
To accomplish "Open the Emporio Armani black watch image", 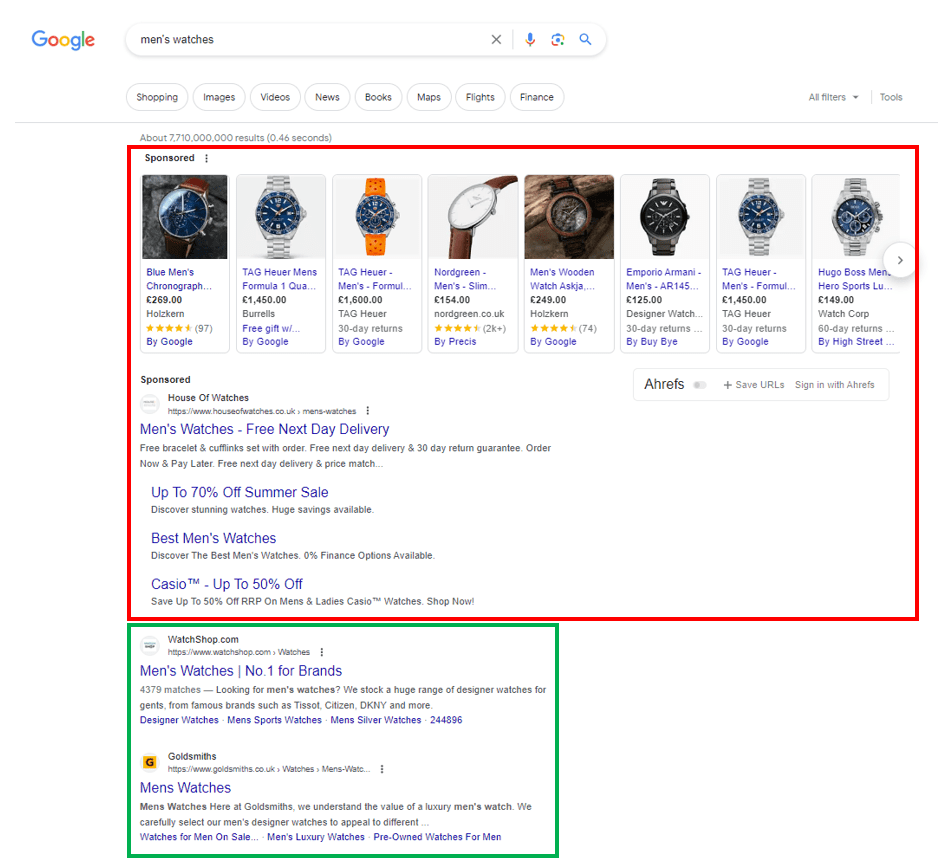I will point(665,217).
